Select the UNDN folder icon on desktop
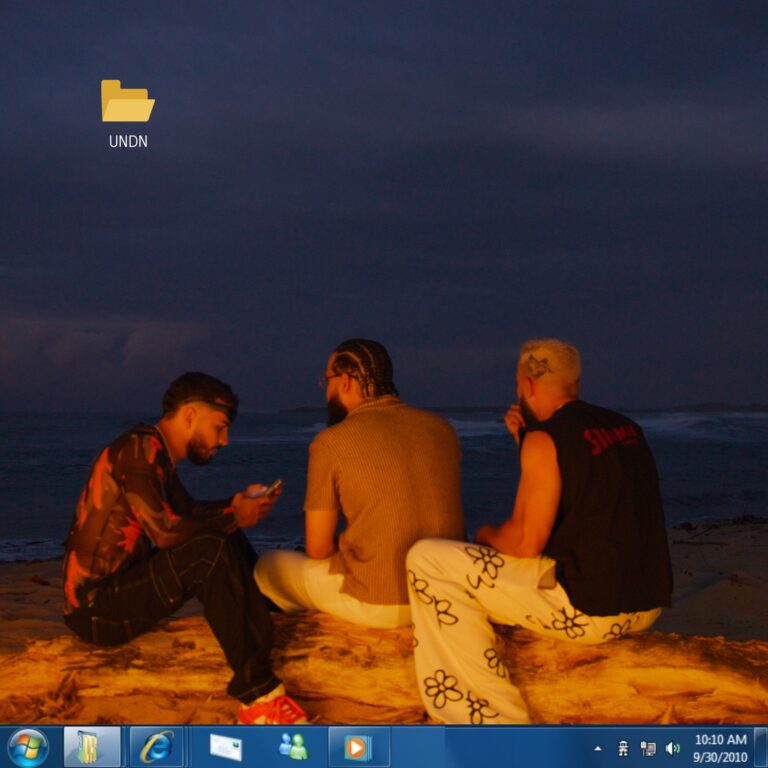 127,102
